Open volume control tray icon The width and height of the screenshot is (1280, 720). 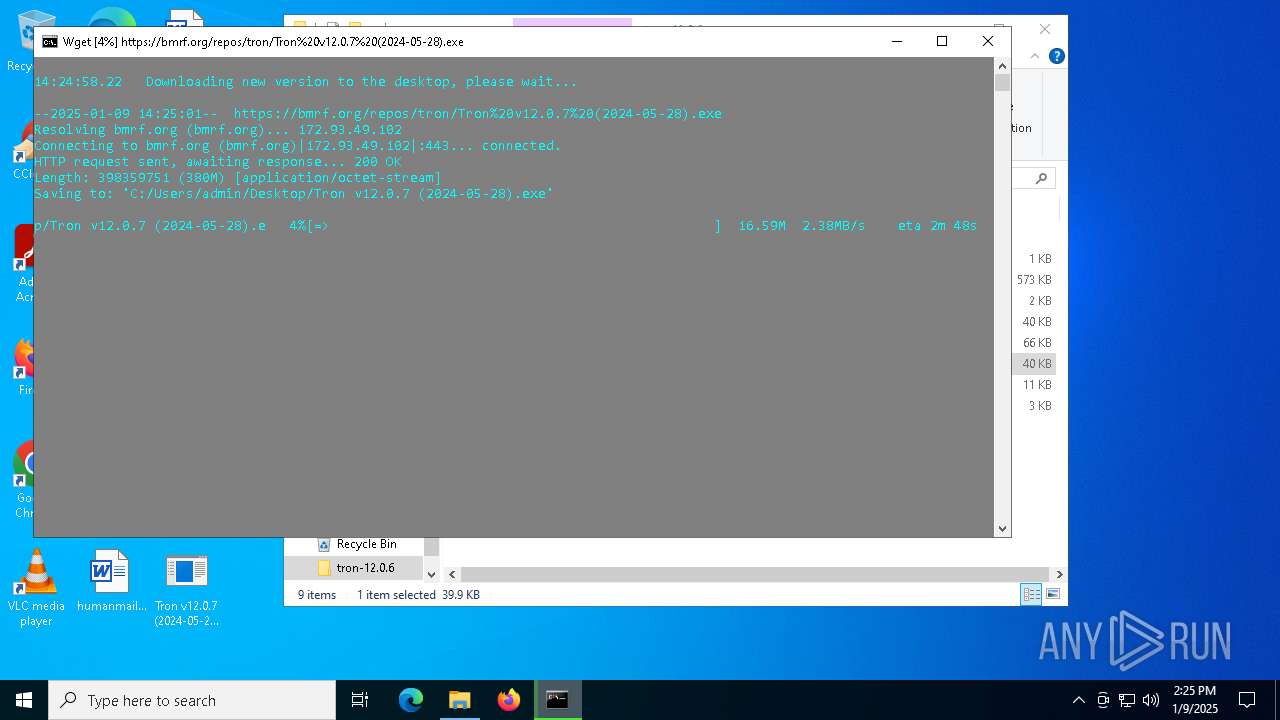coord(1151,700)
